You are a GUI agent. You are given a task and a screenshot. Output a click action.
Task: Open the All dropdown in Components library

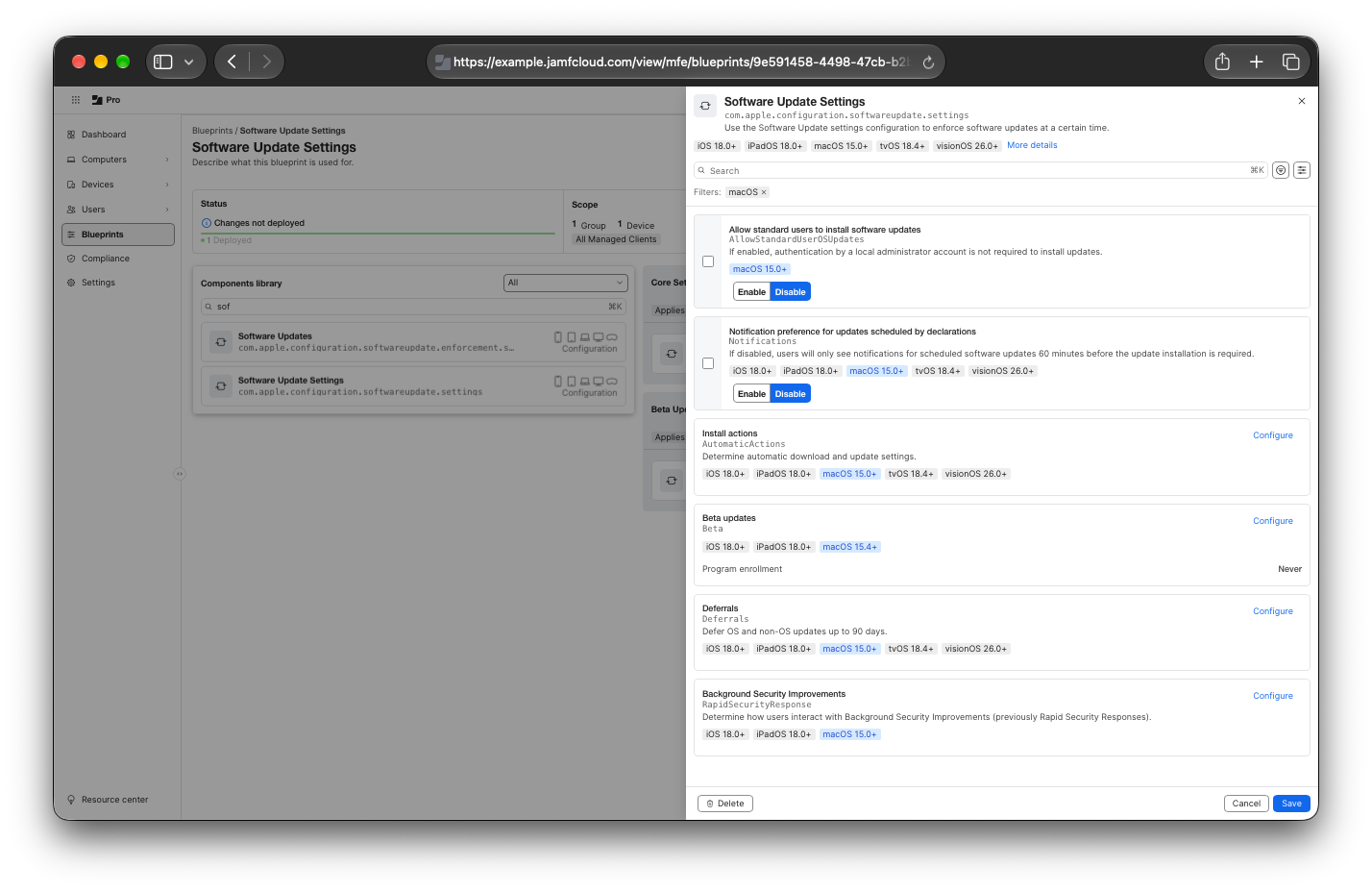(565, 283)
